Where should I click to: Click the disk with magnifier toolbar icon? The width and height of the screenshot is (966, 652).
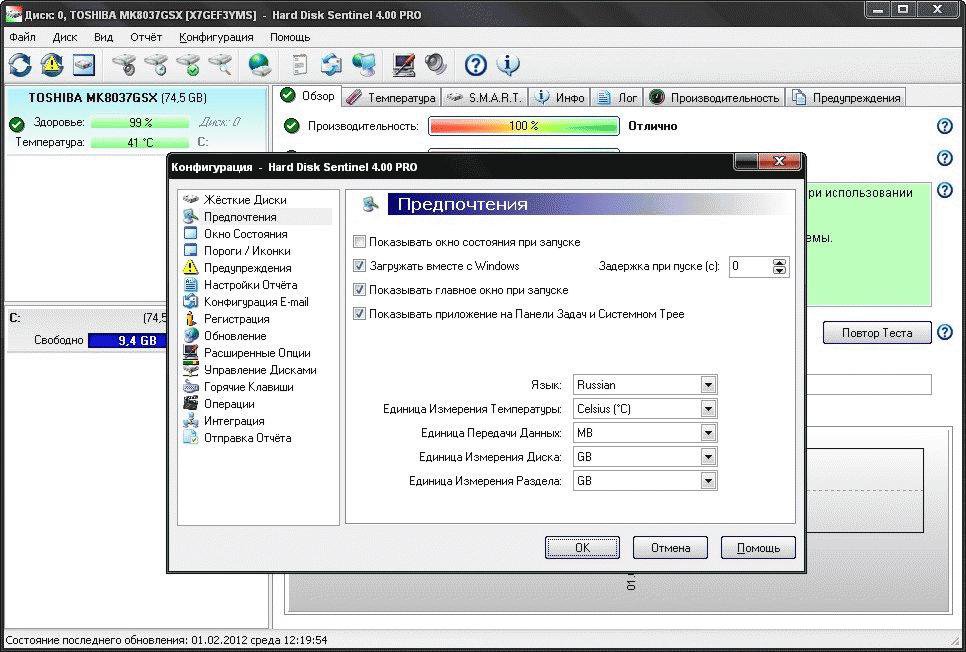(220, 65)
